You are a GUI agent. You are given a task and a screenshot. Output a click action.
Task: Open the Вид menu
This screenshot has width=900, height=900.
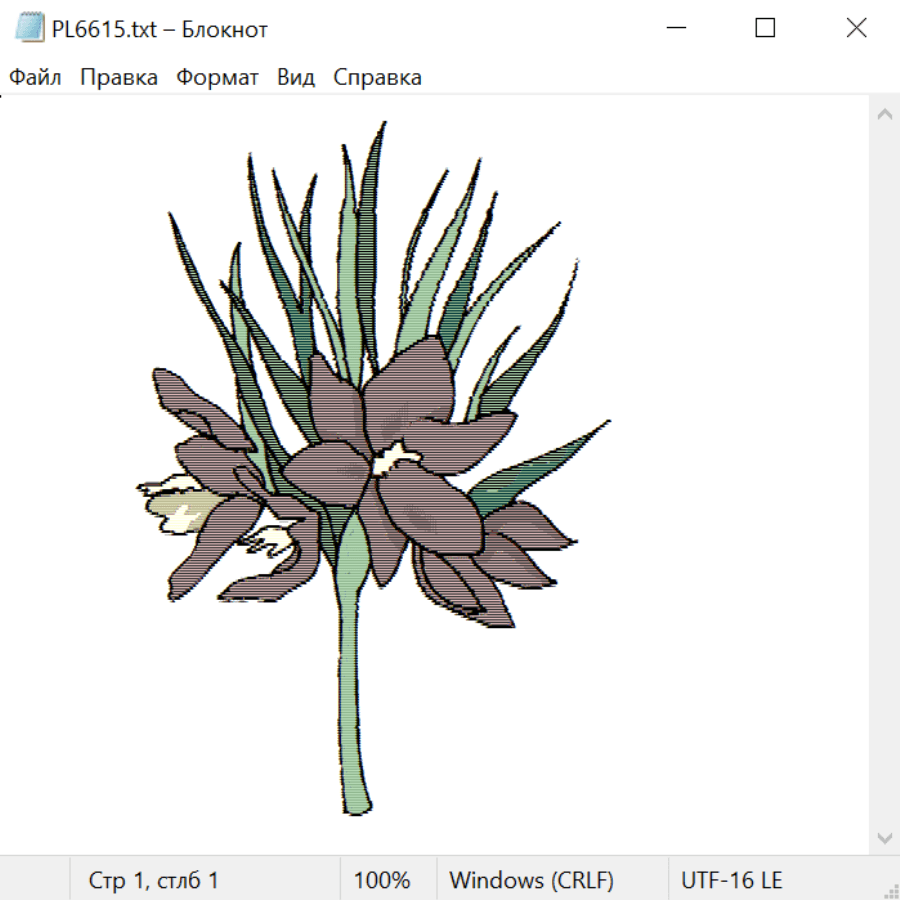(x=296, y=78)
